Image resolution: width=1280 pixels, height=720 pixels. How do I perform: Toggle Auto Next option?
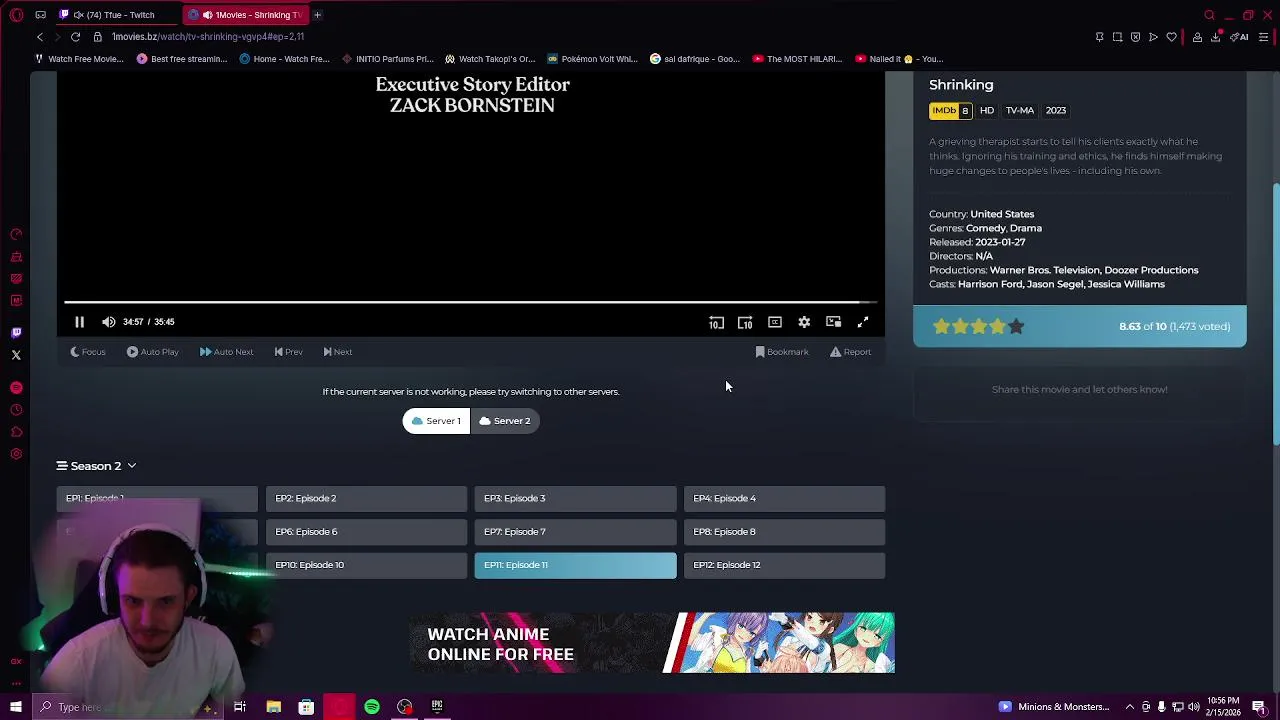[x=226, y=352]
